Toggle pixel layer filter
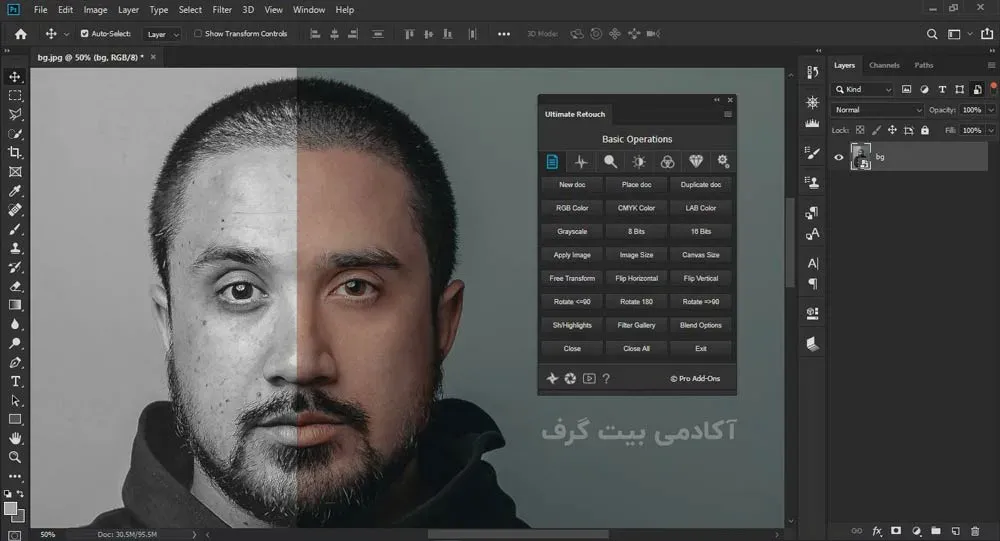 coord(906,89)
